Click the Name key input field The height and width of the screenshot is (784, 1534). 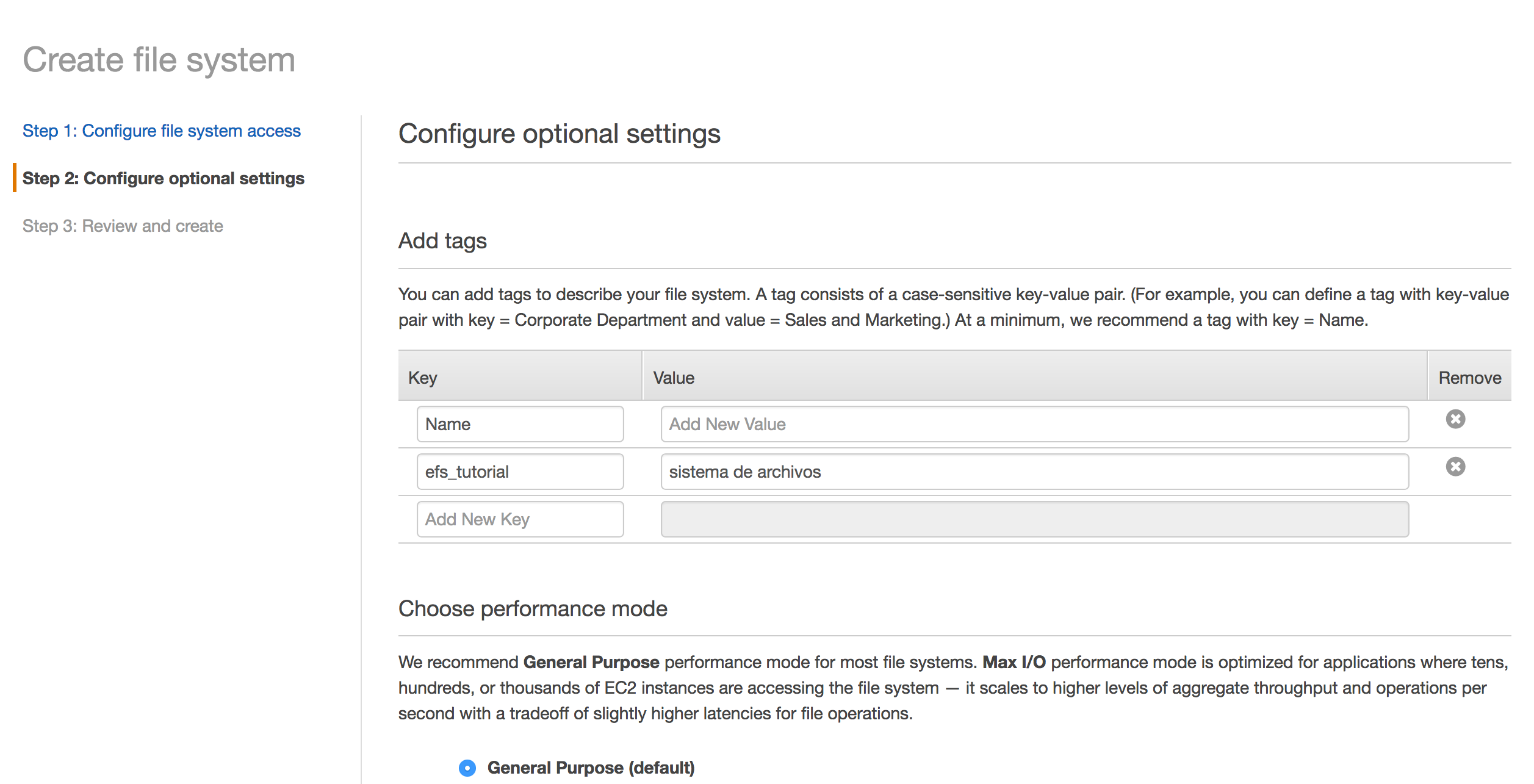pyautogui.click(x=520, y=424)
